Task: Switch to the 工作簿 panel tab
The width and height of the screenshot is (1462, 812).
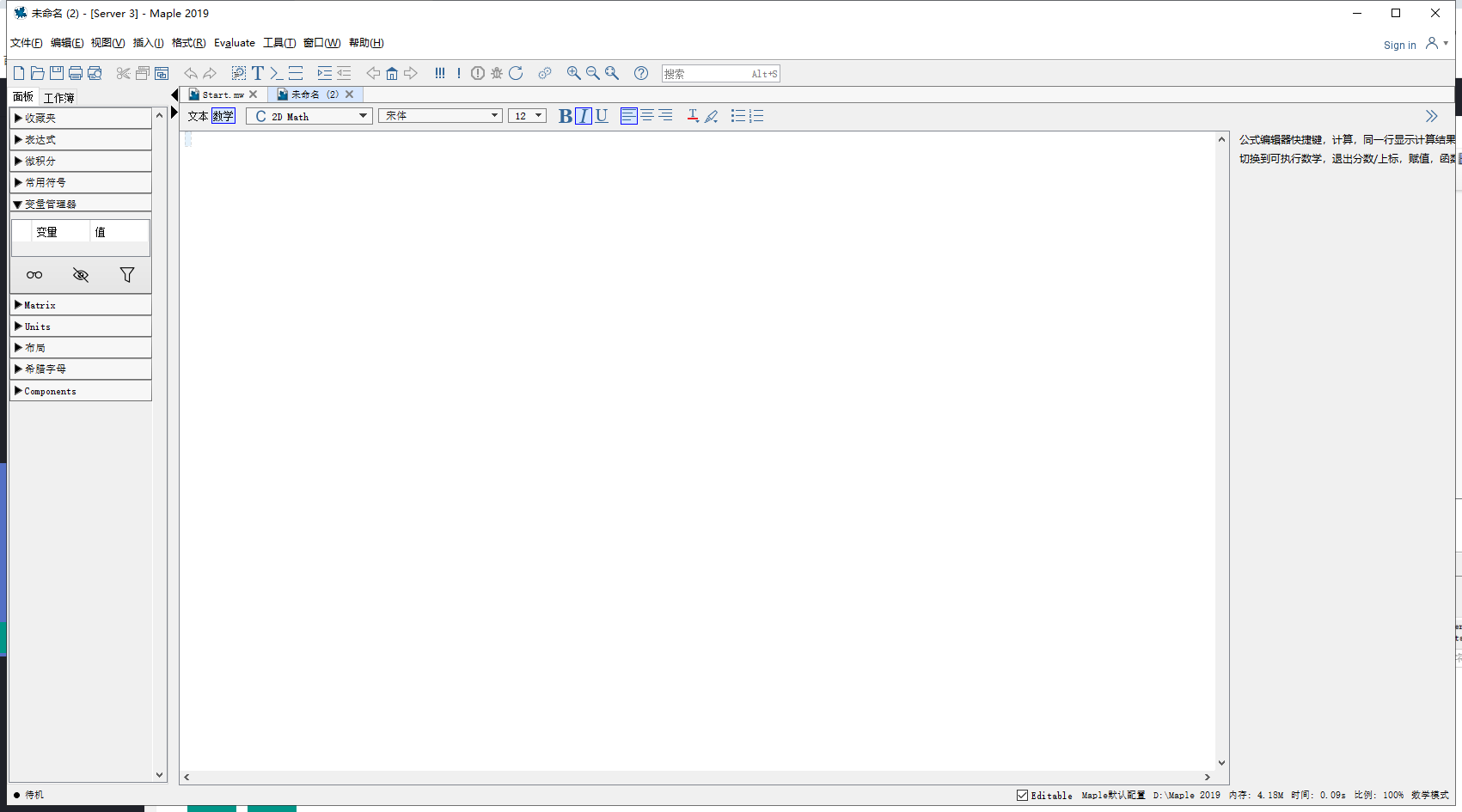Action: pos(59,97)
